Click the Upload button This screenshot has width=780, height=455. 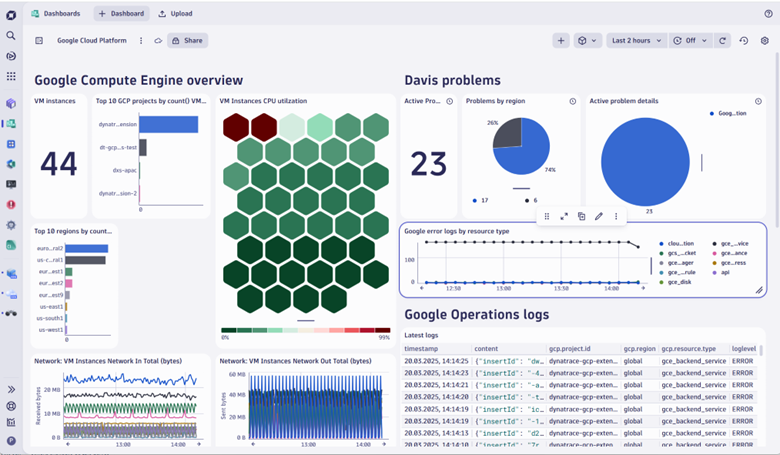coord(175,14)
